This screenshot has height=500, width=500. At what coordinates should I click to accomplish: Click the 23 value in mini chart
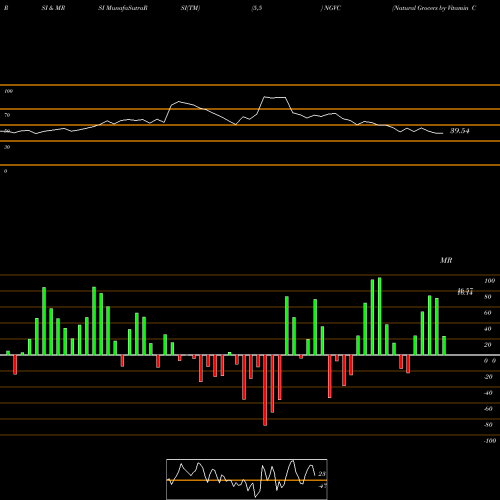pyautogui.click(x=322, y=474)
